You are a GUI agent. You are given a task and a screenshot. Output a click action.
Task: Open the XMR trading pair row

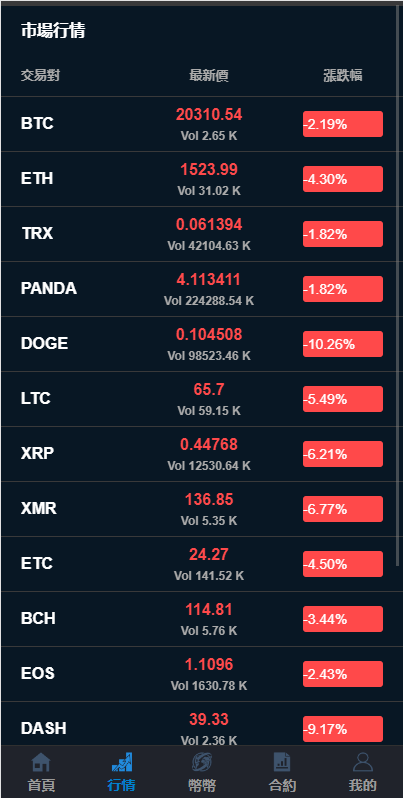(199, 509)
